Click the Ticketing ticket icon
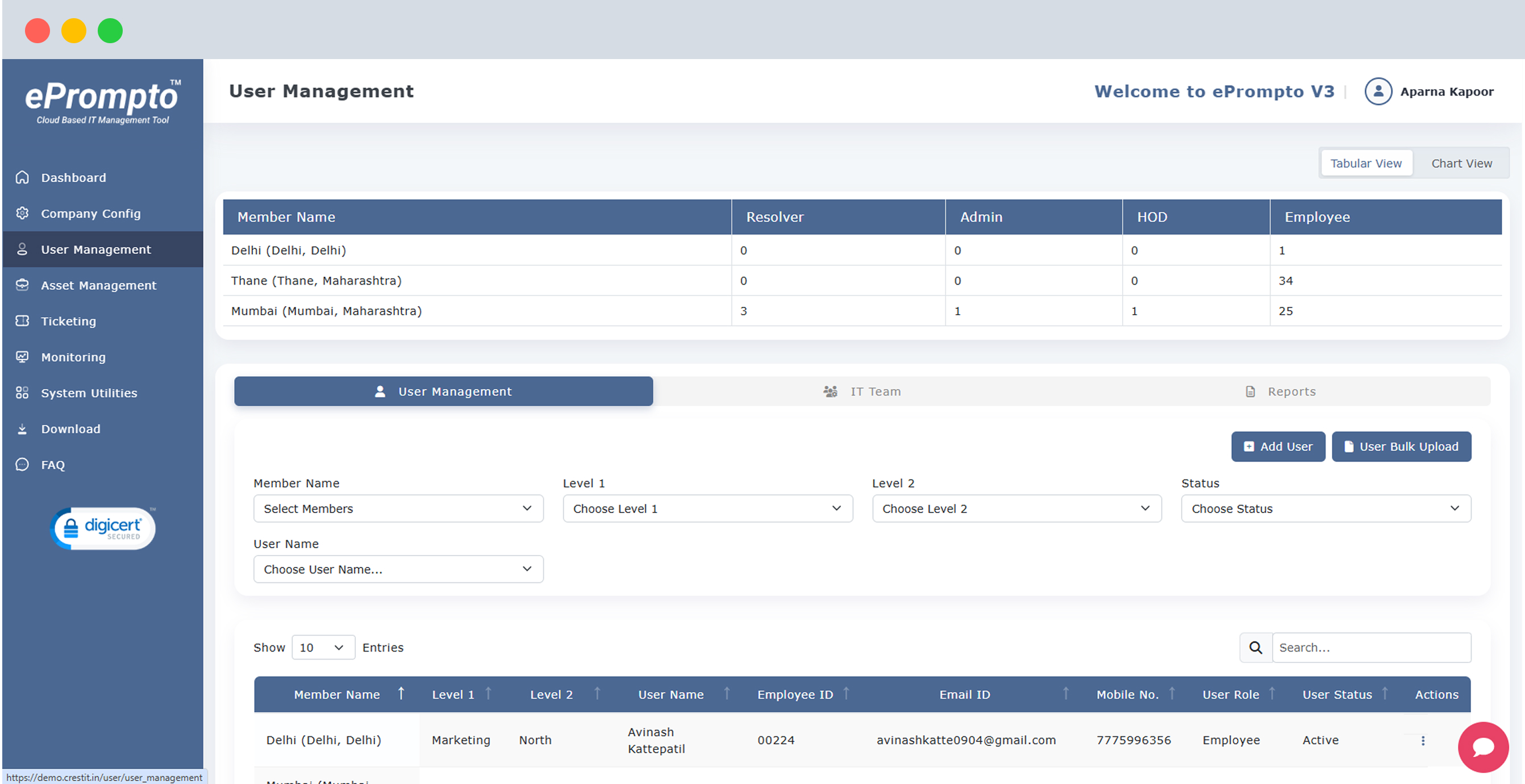Viewport: 1525px width, 784px height. pos(22,321)
